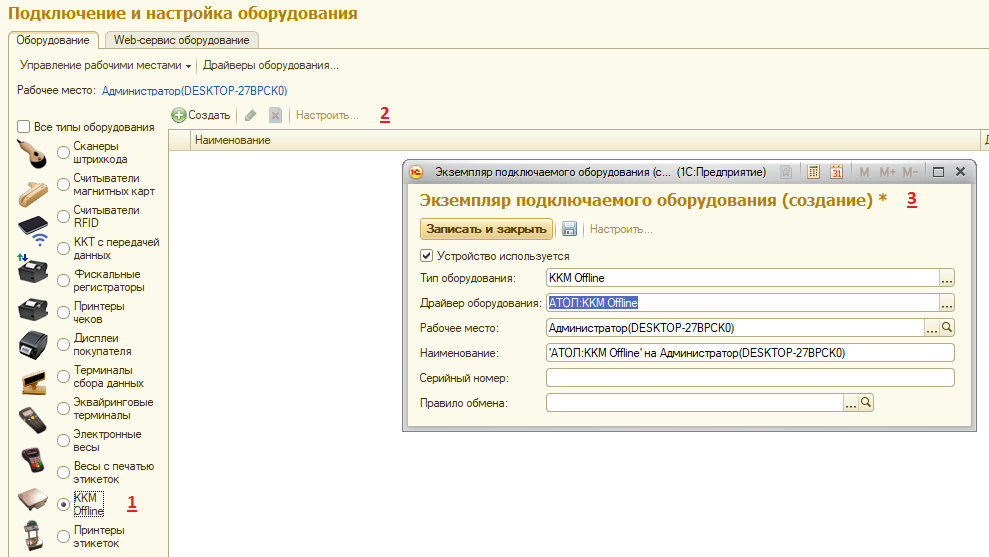
Task: Select Считыватели RFID radio button
Action: coord(63,216)
